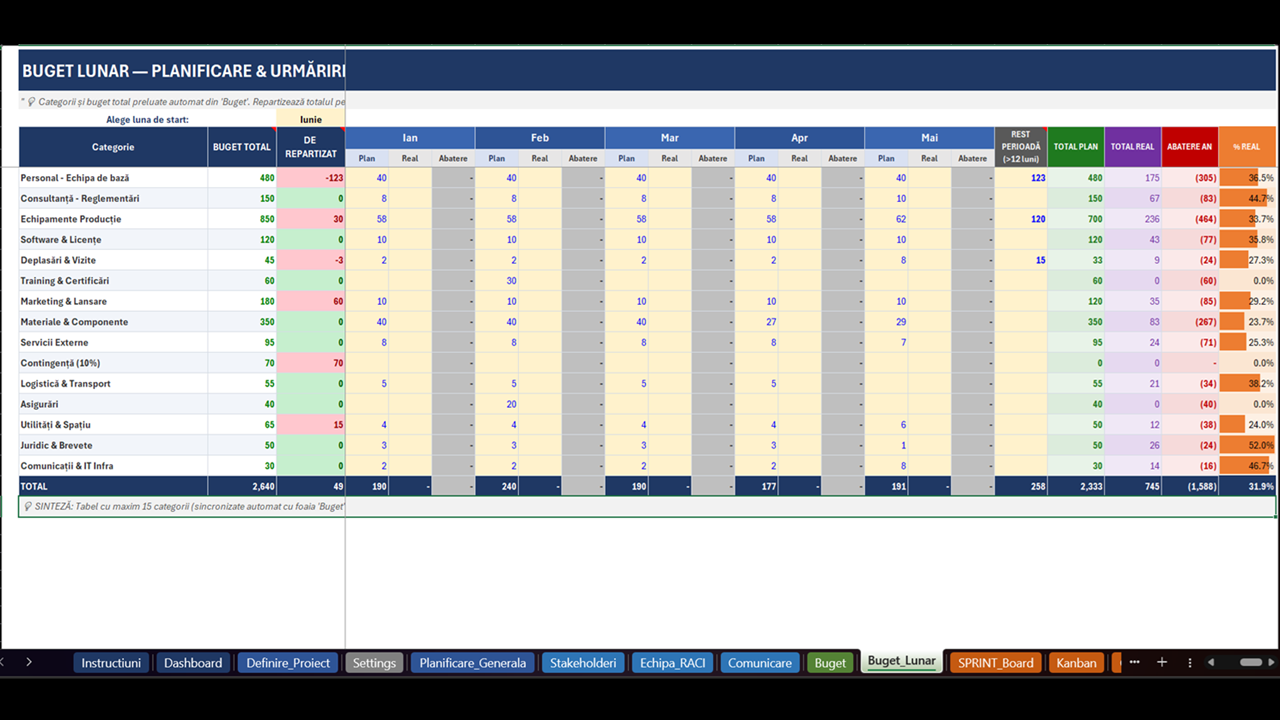Open the sheet options three-dot icon
Screen dimensions: 1280x720
click(x=1189, y=662)
